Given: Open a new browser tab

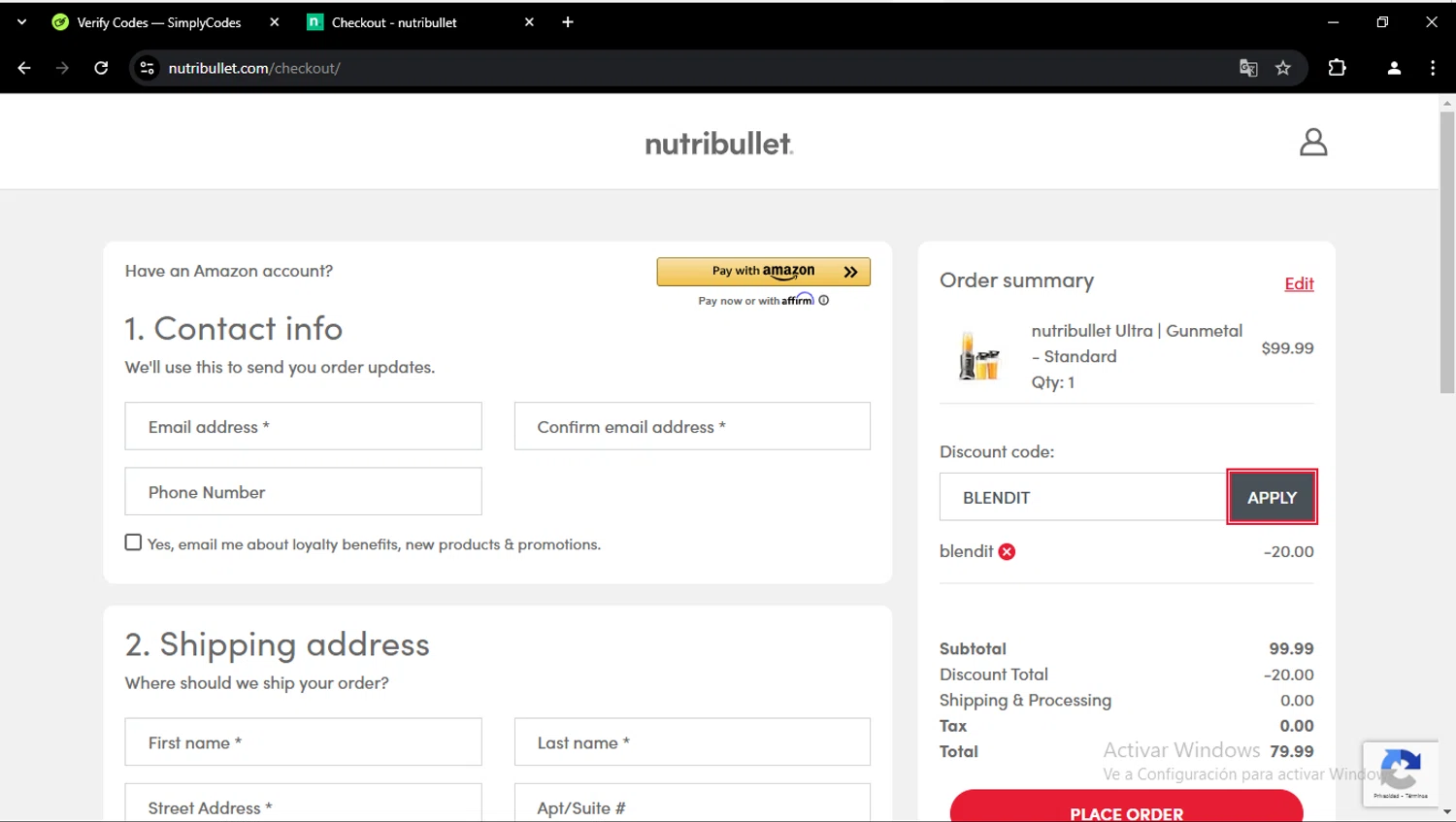Looking at the screenshot, I should point(568,22).
